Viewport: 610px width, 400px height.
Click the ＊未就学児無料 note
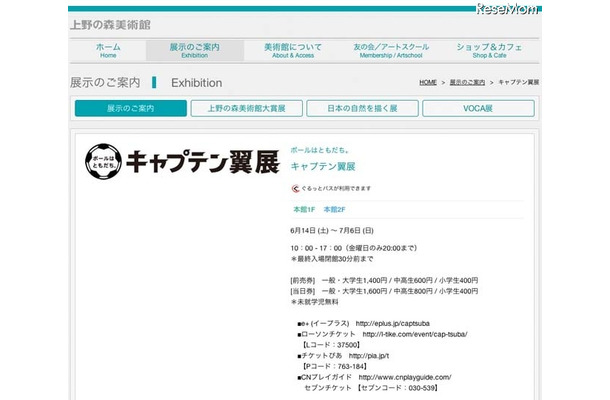click(314, 302)
